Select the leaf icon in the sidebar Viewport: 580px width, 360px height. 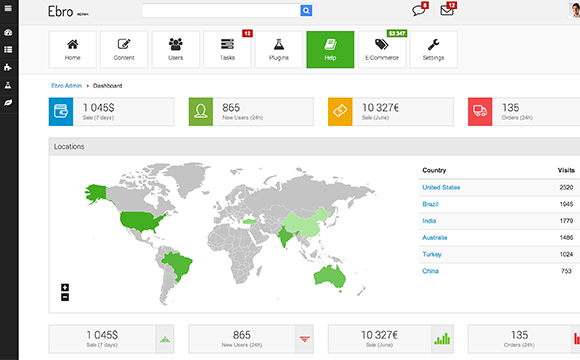(8, 102)
